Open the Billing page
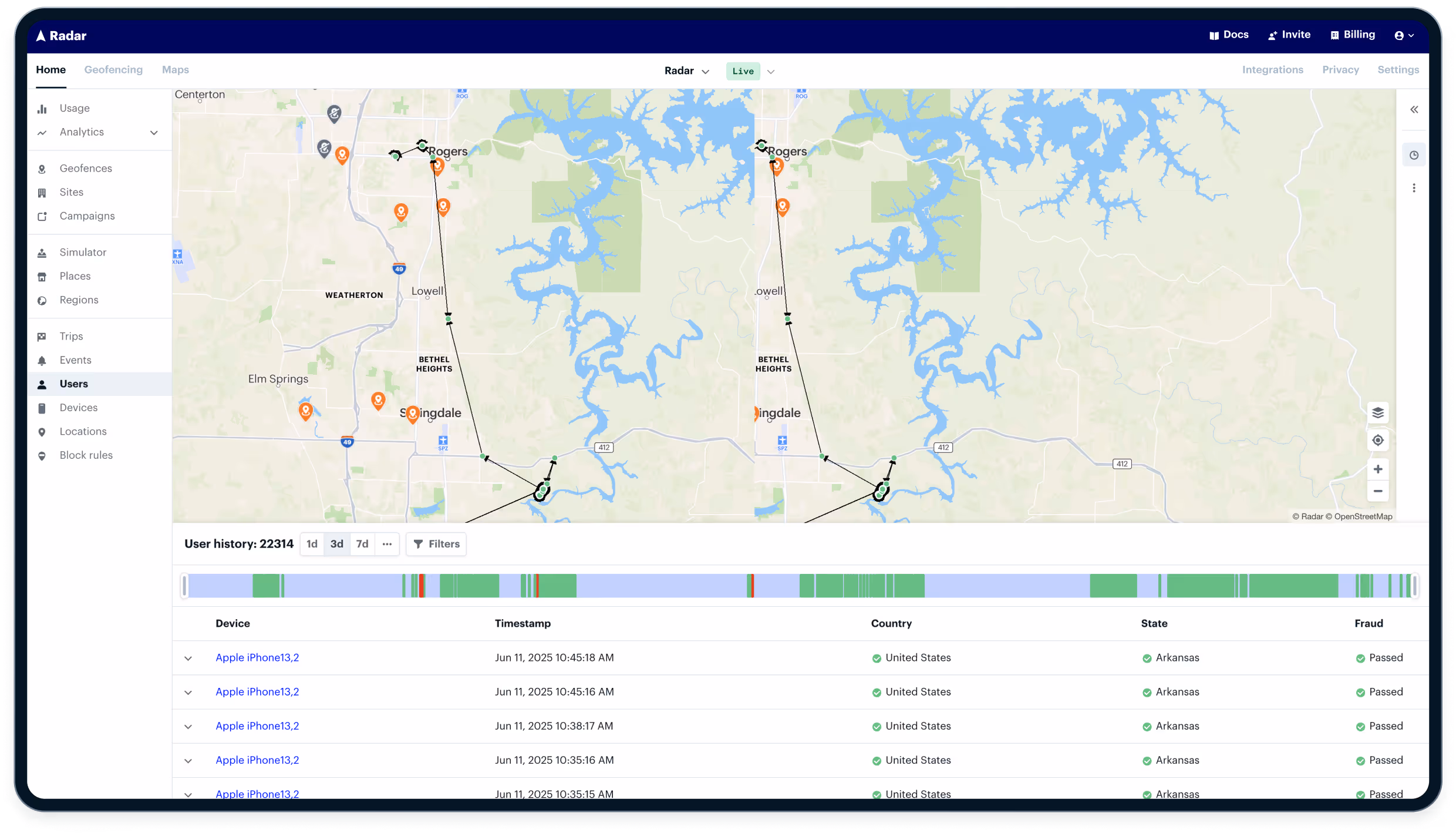Screen dimensions: 1456x833 point(1353,35)
